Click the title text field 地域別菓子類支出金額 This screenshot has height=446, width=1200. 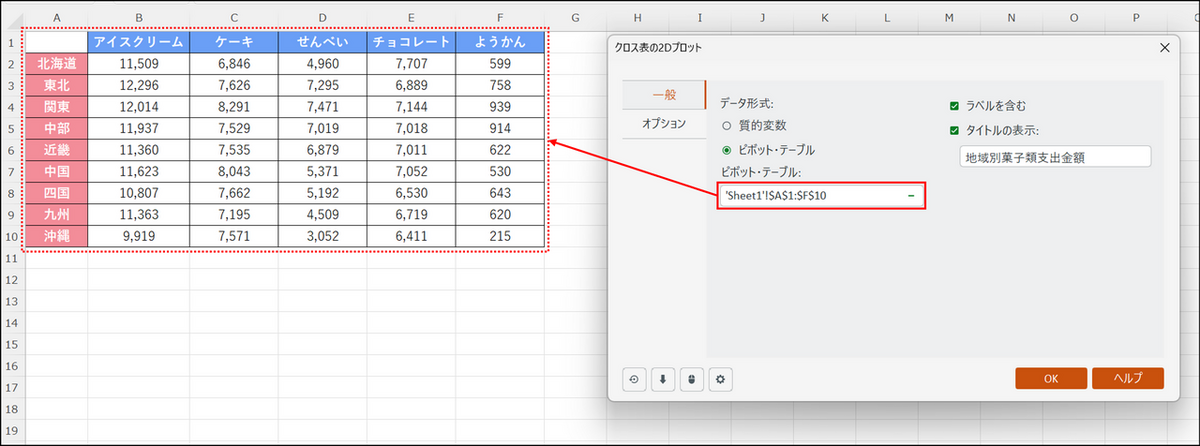tap(1053, 157)
